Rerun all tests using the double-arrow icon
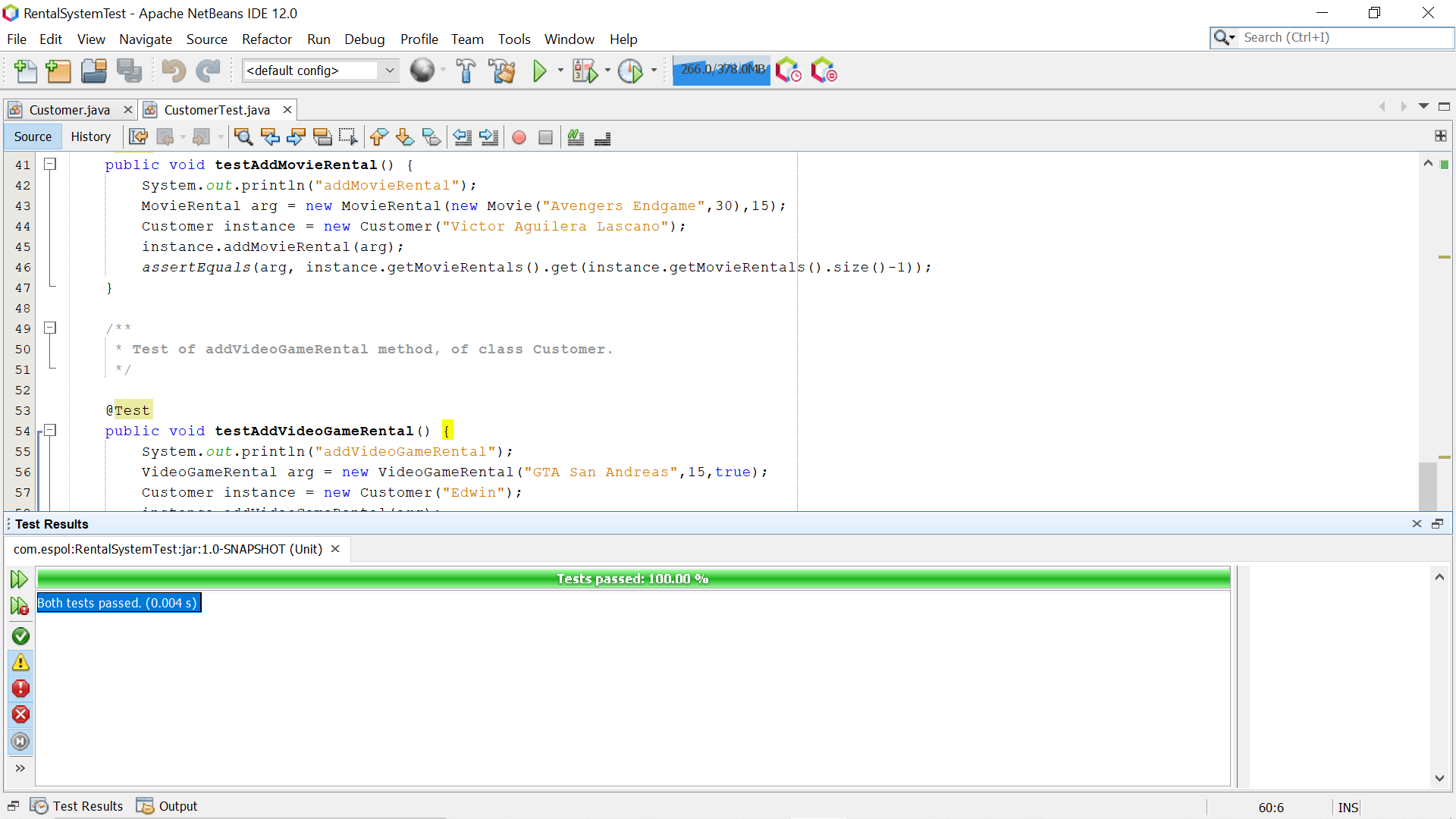This screenshot has height=819, width=1456. (19, 579)
